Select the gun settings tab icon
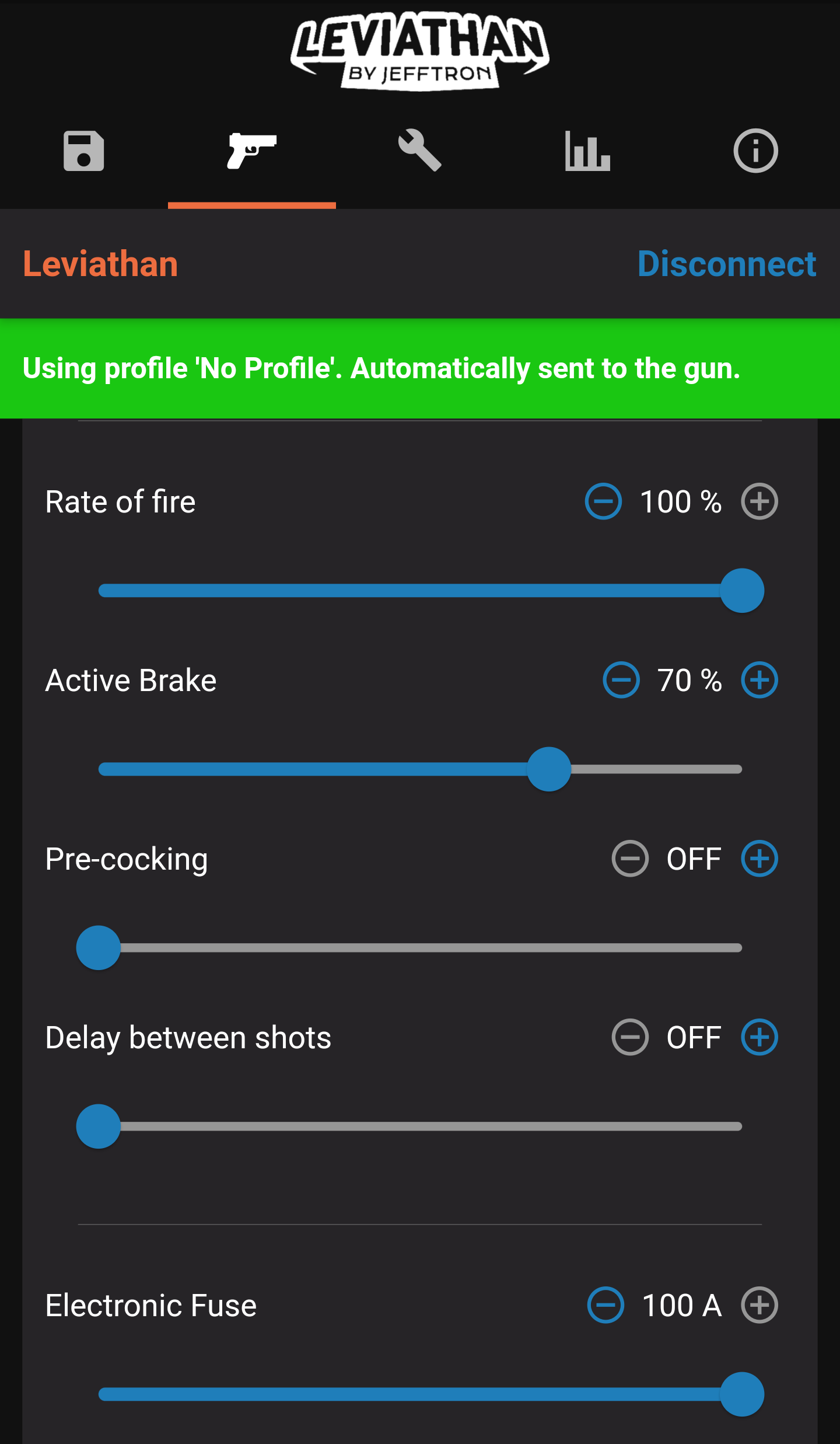840x1444 pixels. [x=252, y=151]
